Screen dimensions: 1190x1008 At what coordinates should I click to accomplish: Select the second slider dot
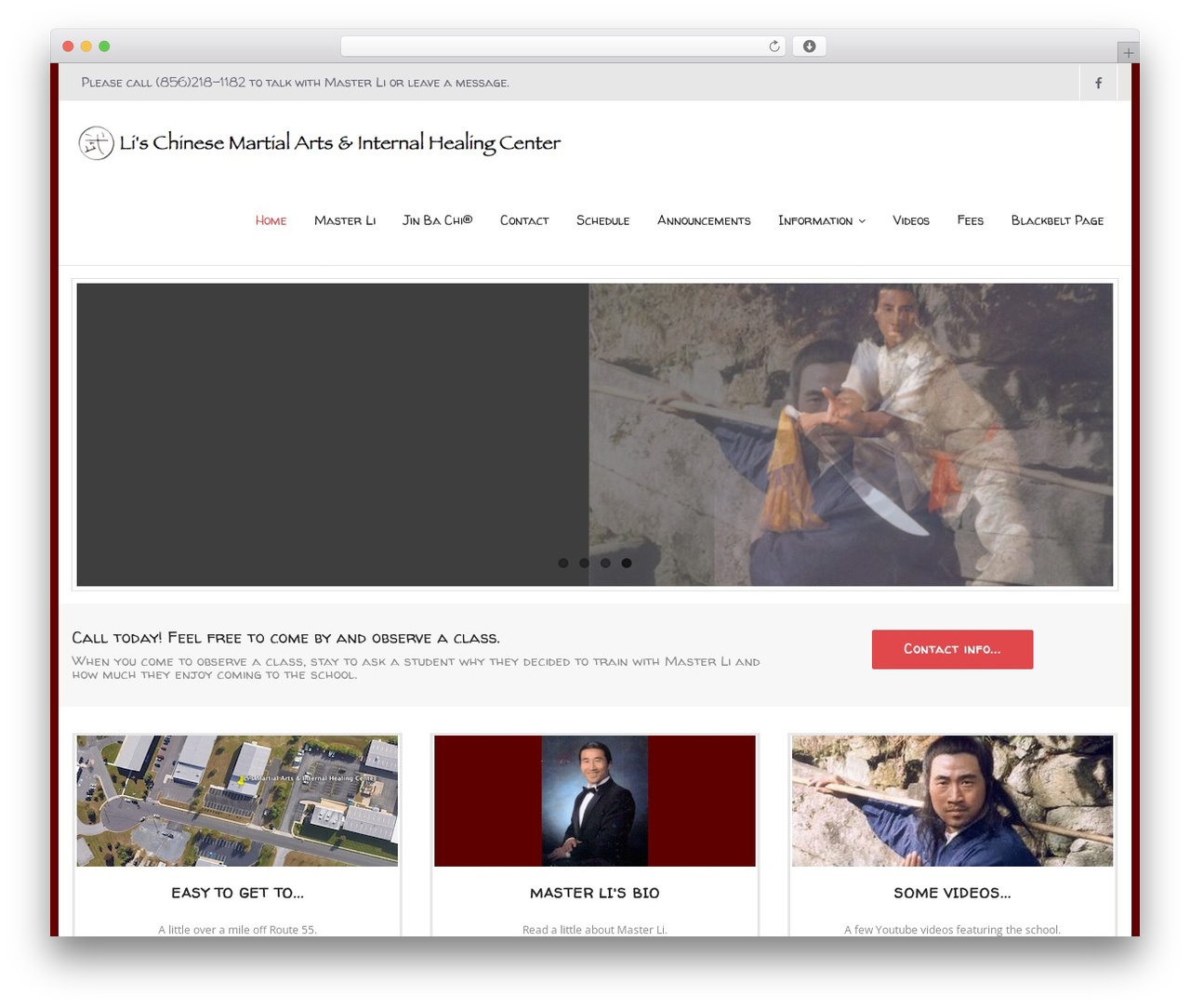(584, 563)
